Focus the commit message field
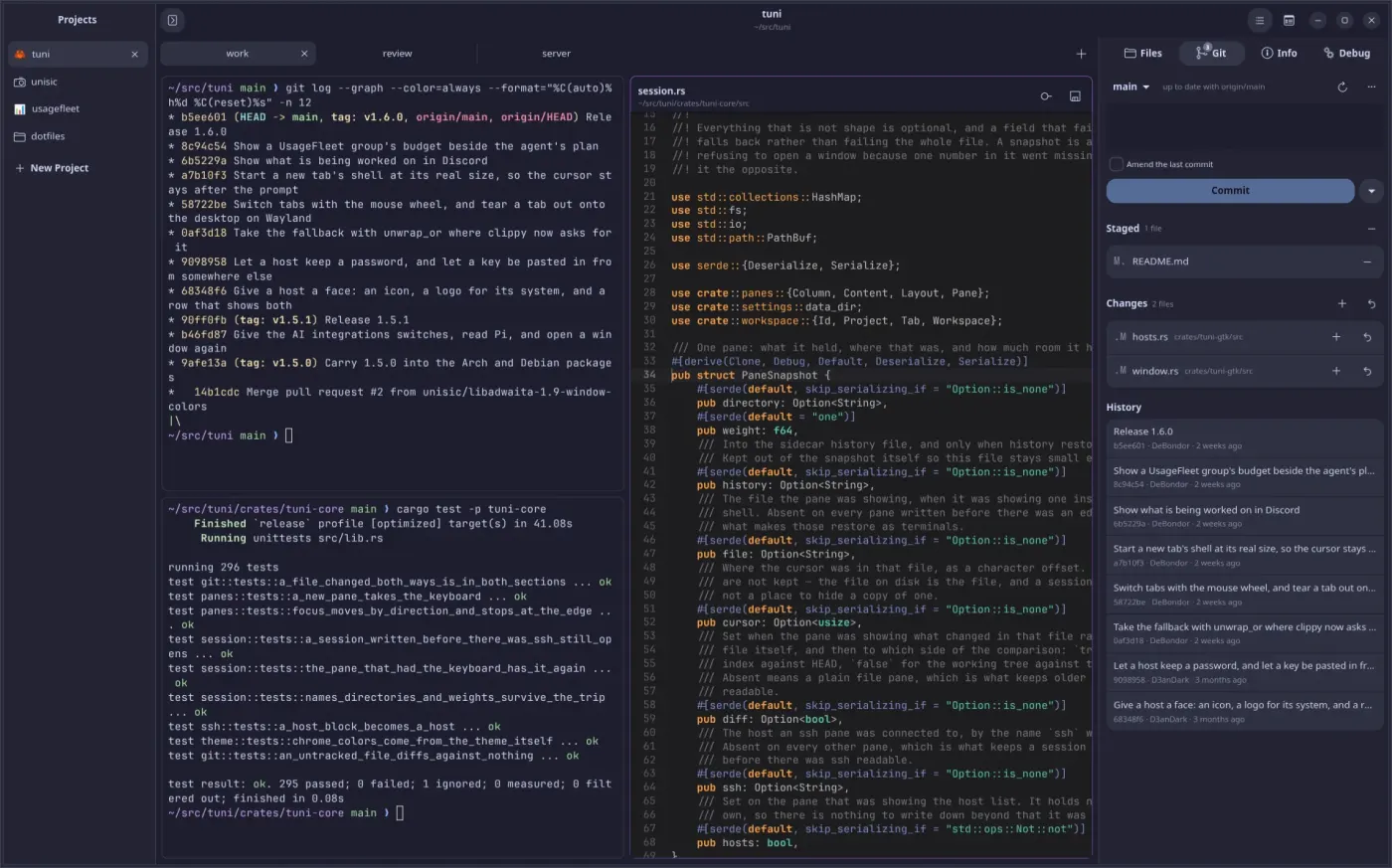This screenshot has height=868, width=1392. [1245, 127]
